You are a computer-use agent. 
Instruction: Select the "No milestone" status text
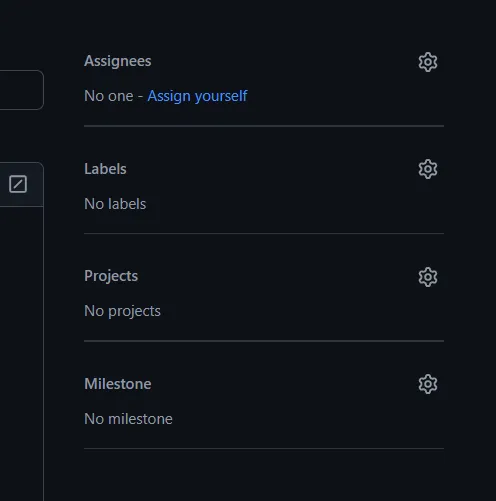coord(128,419)
